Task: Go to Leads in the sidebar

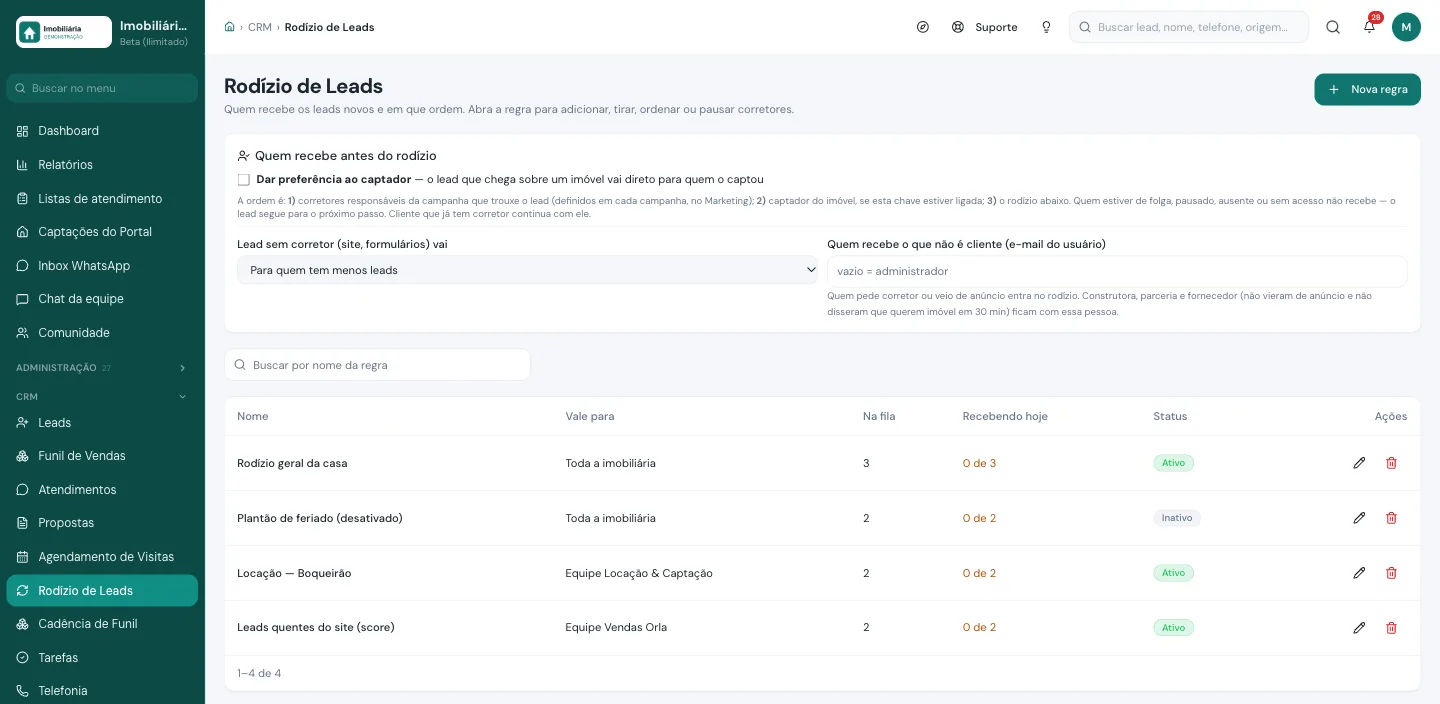Action: tap(102, 423)
